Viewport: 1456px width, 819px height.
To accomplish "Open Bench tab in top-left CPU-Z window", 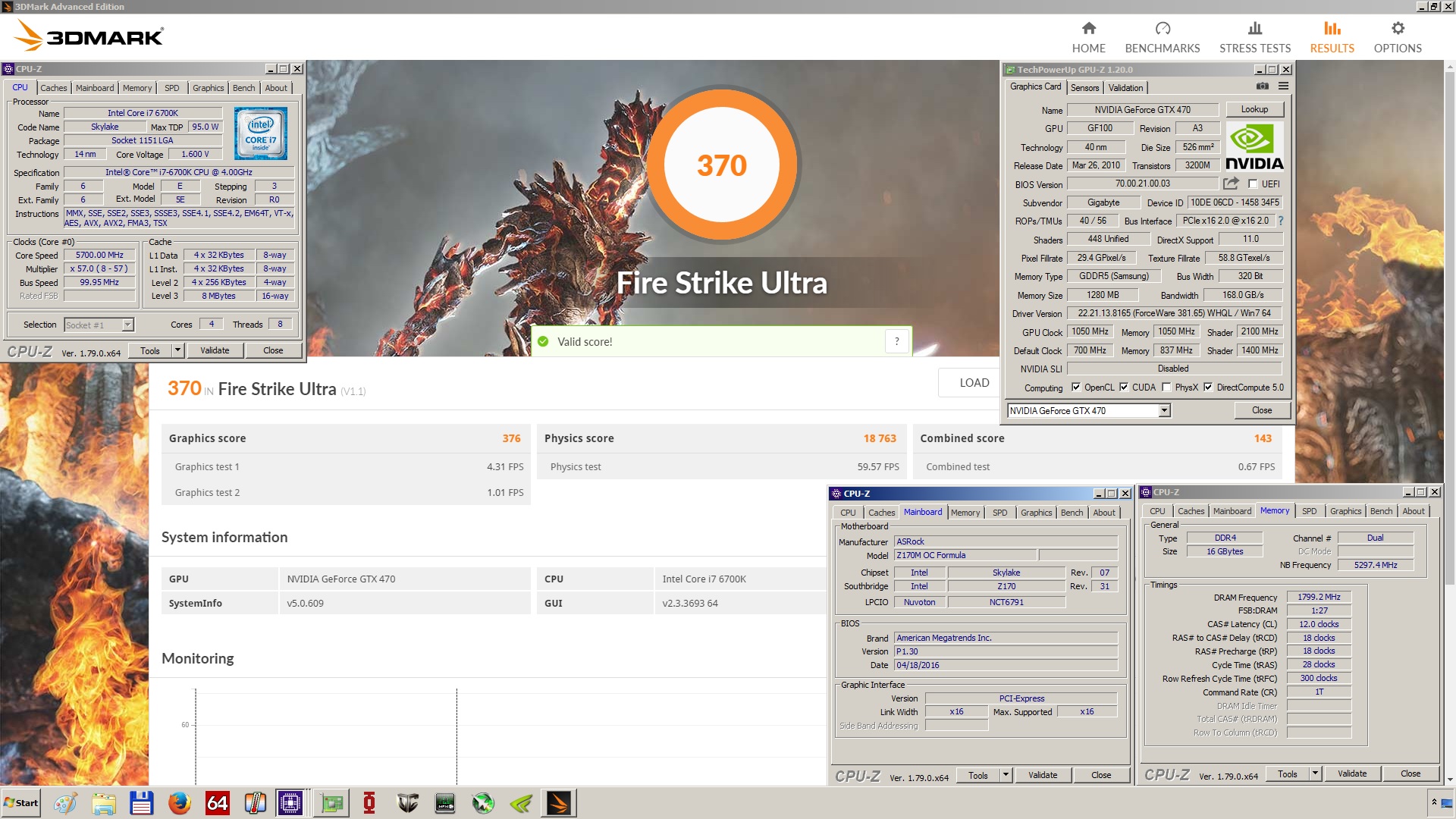I will click(x=243, y=88).
